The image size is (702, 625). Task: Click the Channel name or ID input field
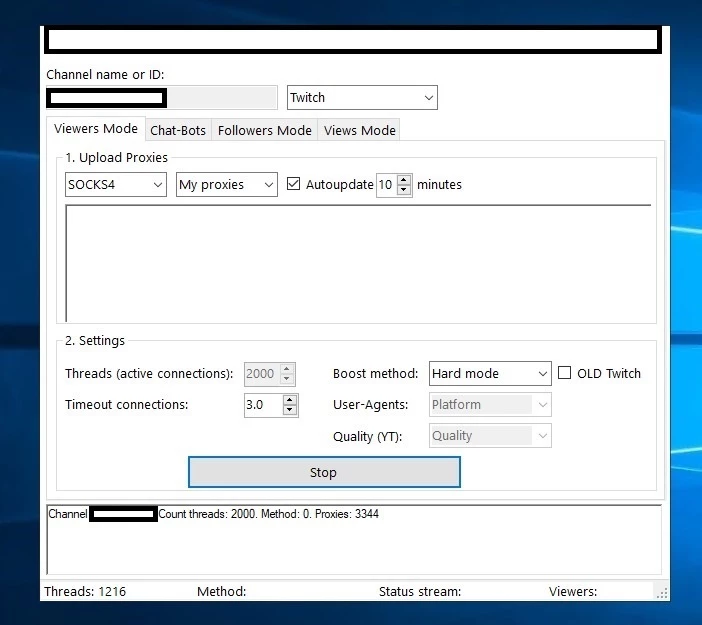pyautogui.click(x=162, y=98)
